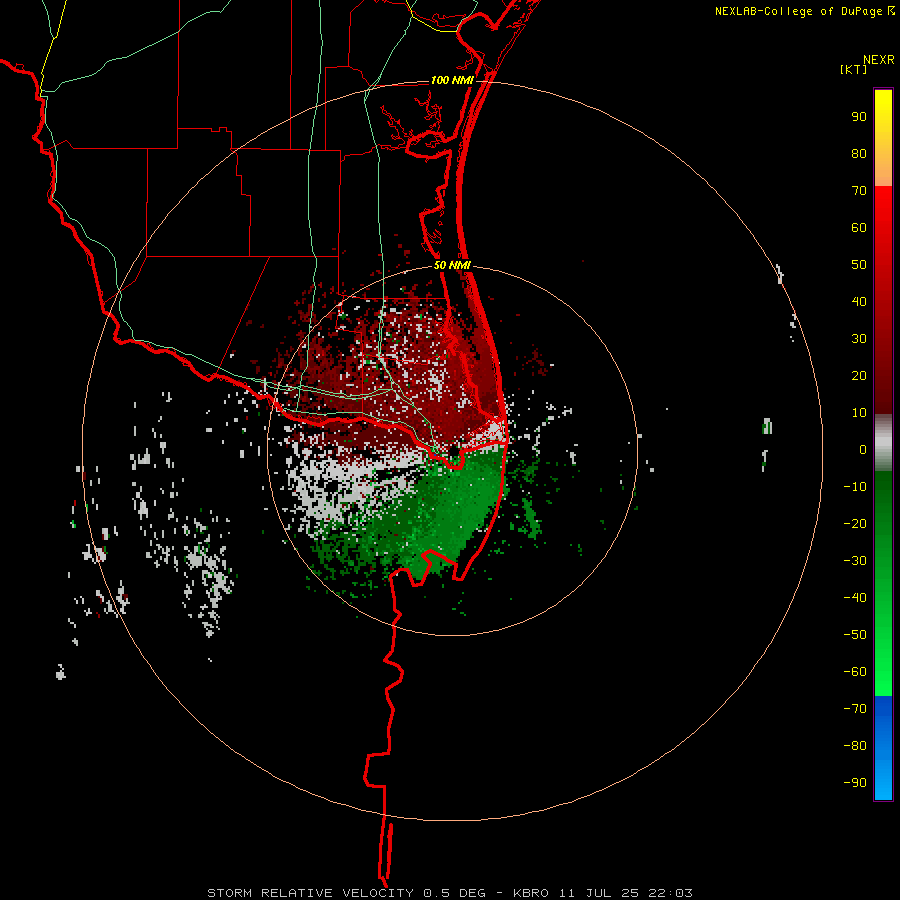Click the positive 80 scale label
This screenshot has width=900, height=900.
(859, 154)
